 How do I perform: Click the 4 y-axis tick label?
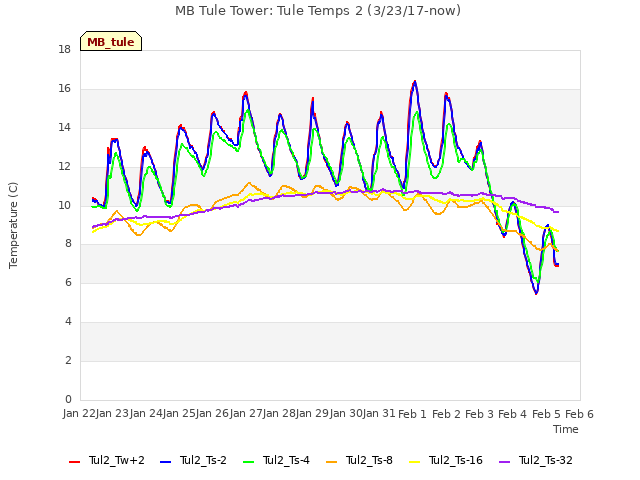point(68,322)
